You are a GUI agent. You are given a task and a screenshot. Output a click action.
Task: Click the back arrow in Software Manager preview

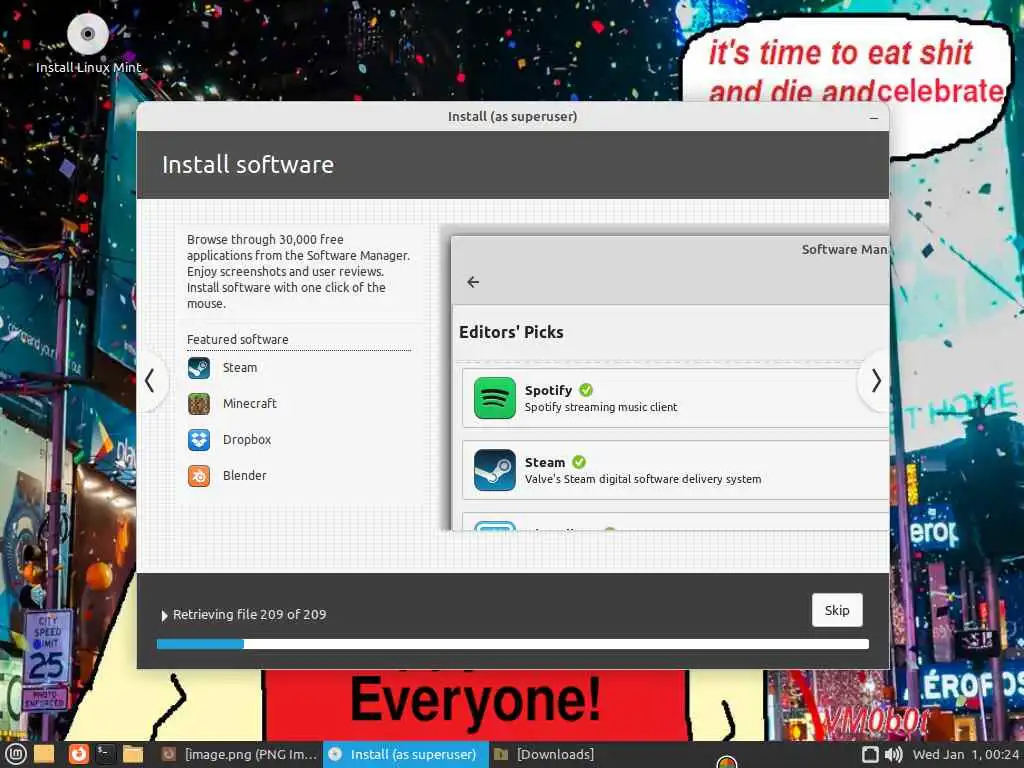click(x=473, y=282)
